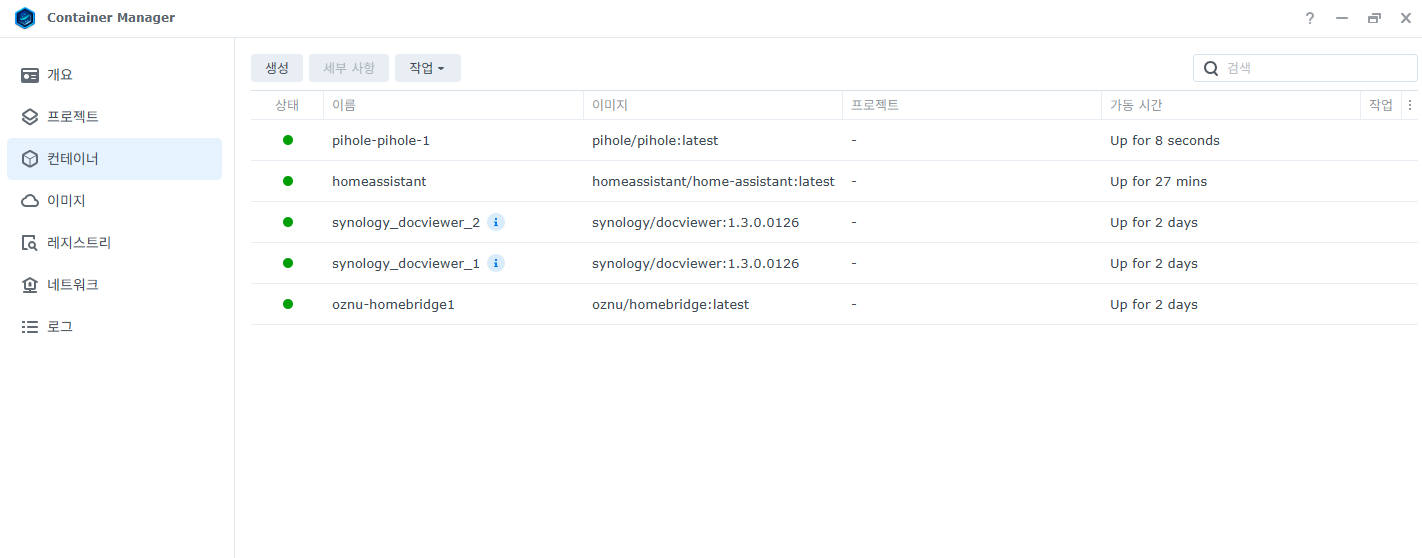1422x558 pixels.
Task: Switch to the 프로젝트 section
Action: pos(114,117)
